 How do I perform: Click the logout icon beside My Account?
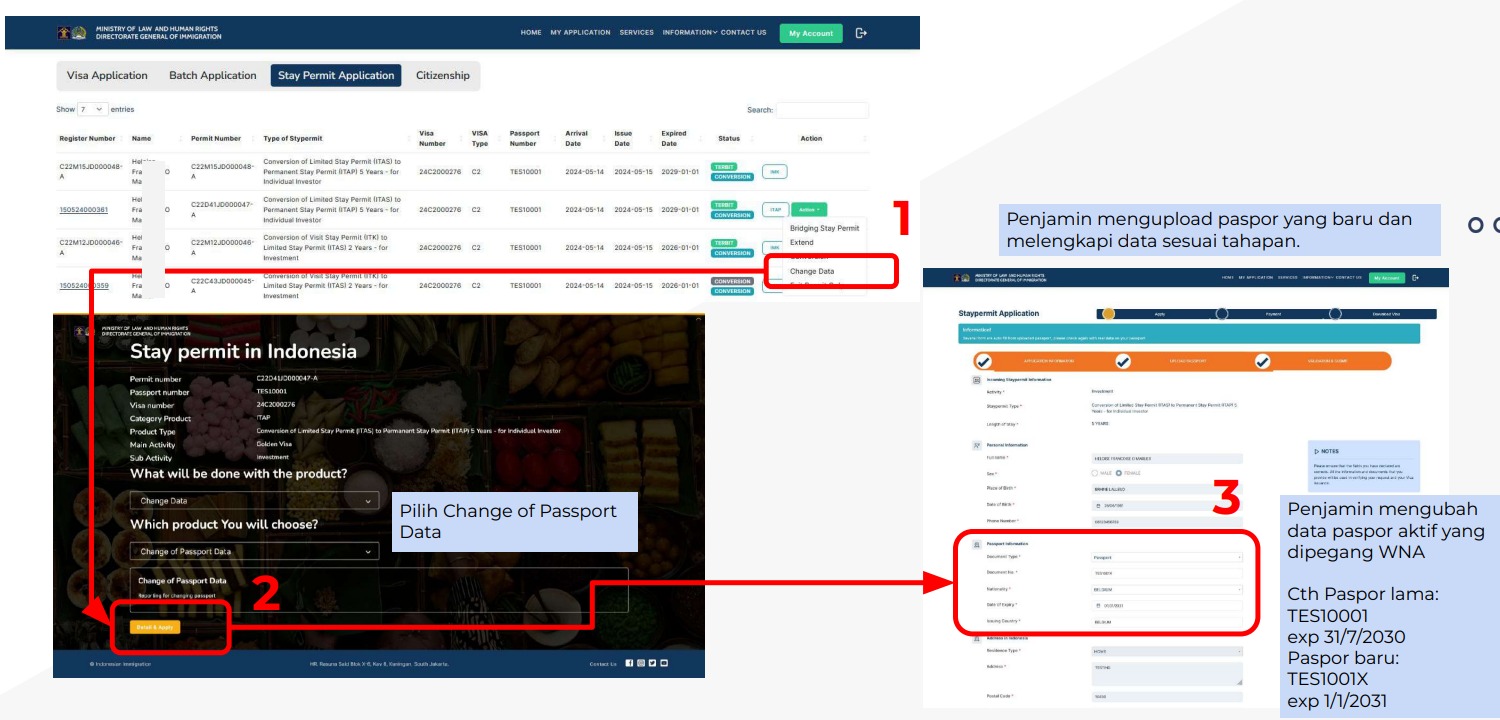tap(861, 33)
